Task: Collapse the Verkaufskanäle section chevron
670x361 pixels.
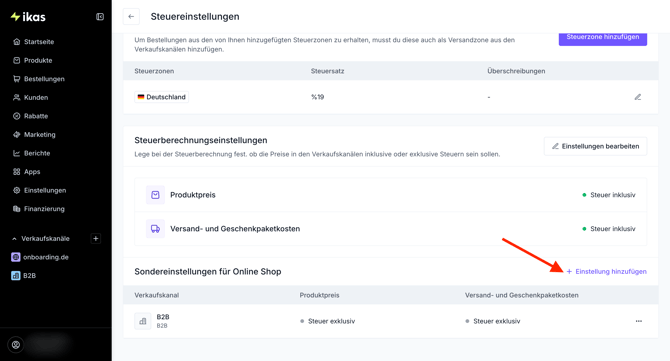Action: pyautogui.click(x=14, y=239)
